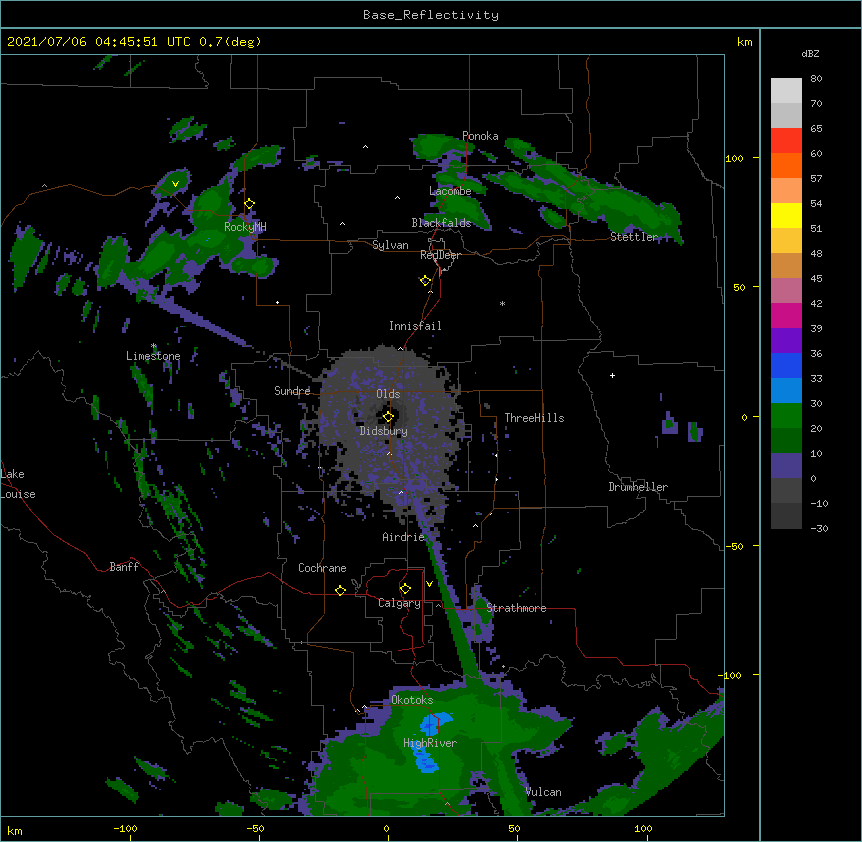Pick the bright yellow legend swatch

786,215
